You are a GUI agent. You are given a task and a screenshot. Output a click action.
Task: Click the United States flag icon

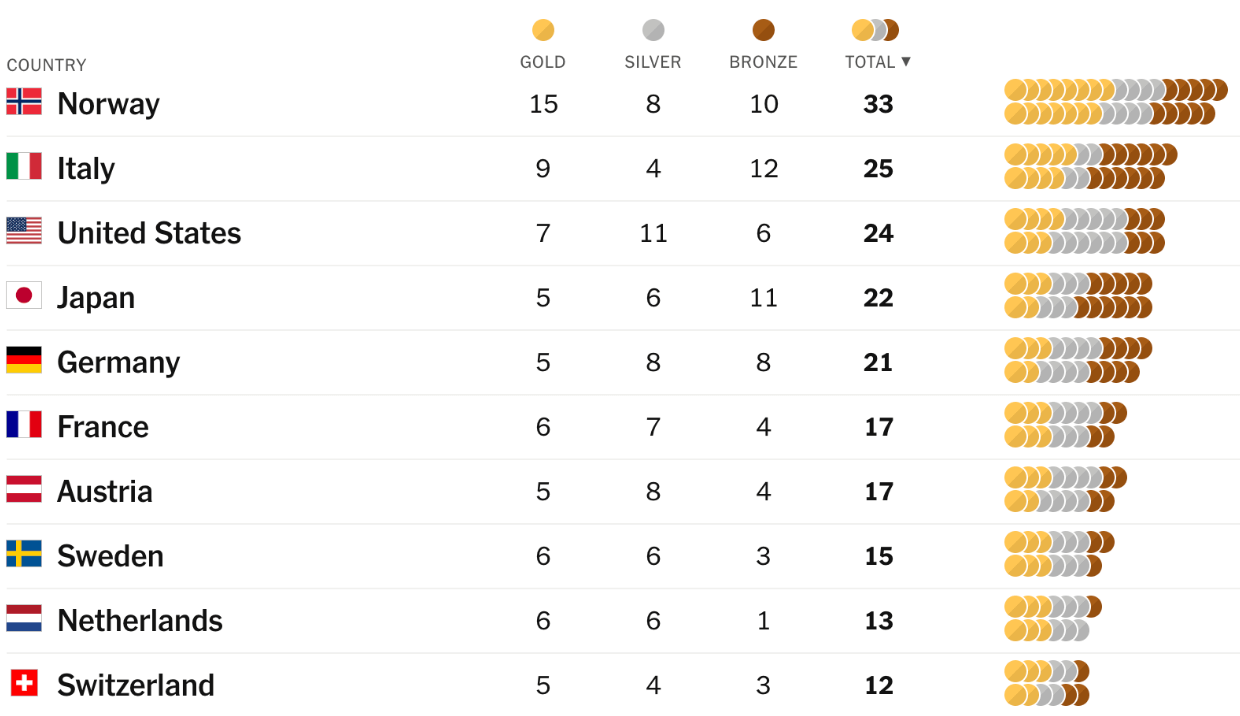(x=24, y=231)
